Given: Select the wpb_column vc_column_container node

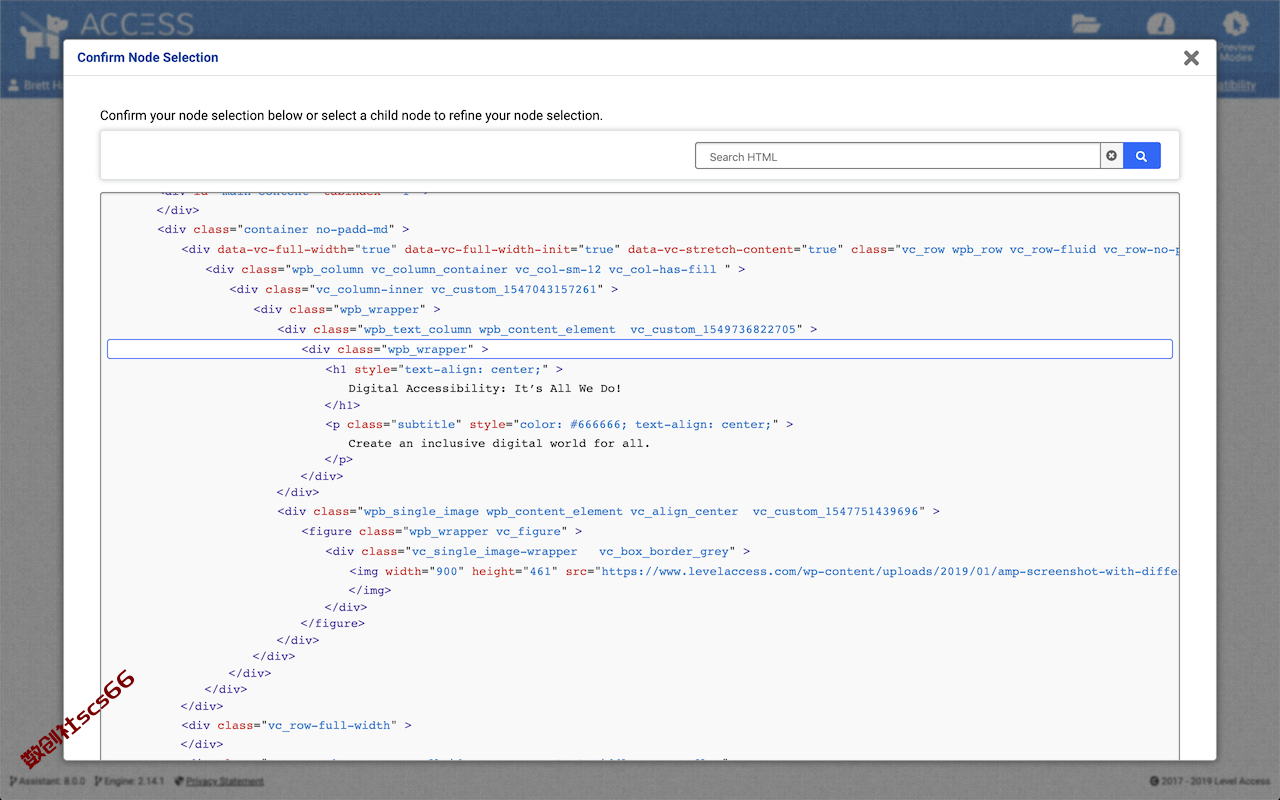Looking at the screenshot, I should 475,269.
